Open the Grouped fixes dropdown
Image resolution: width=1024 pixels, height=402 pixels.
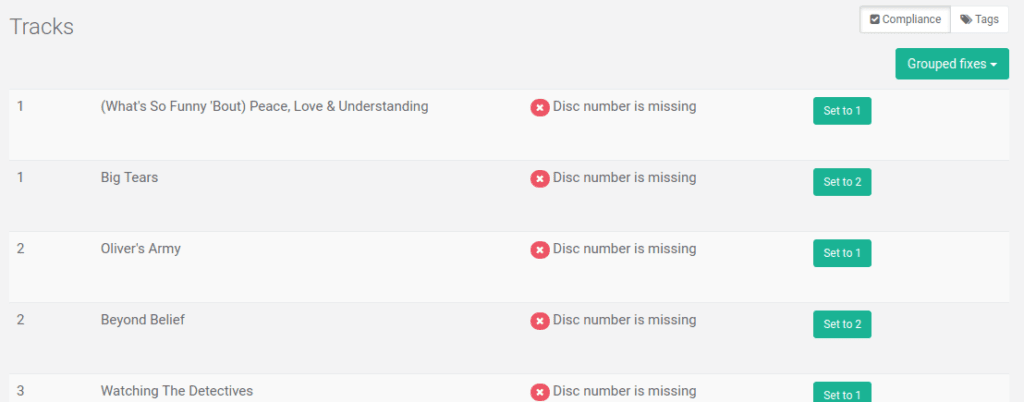coord(951,64)
